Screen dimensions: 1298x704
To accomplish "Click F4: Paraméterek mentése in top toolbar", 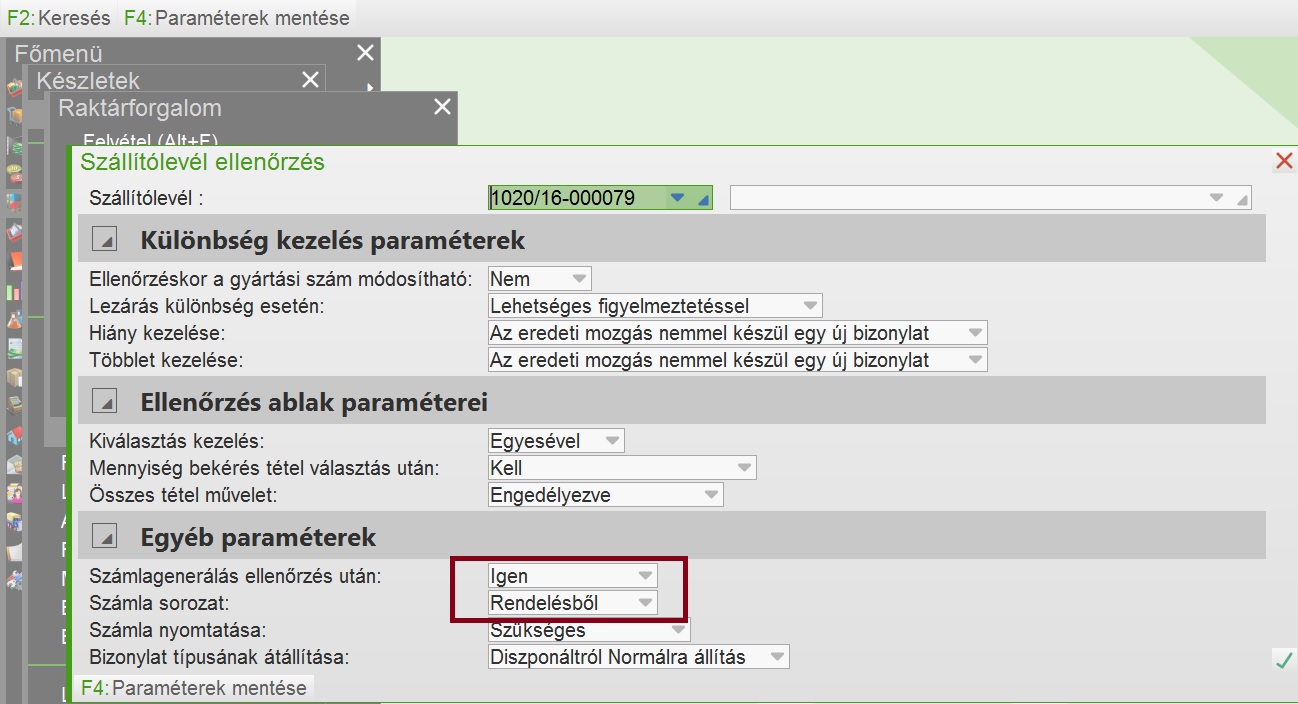I will coord(237,18).
